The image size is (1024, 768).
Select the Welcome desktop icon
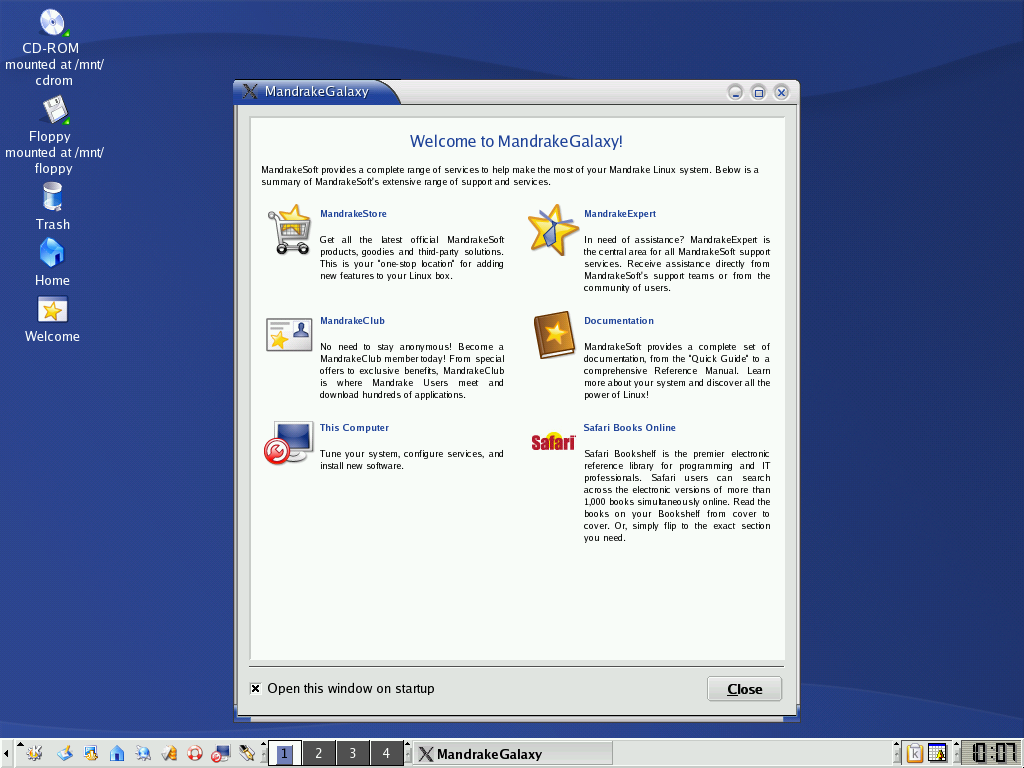[52, 310]
